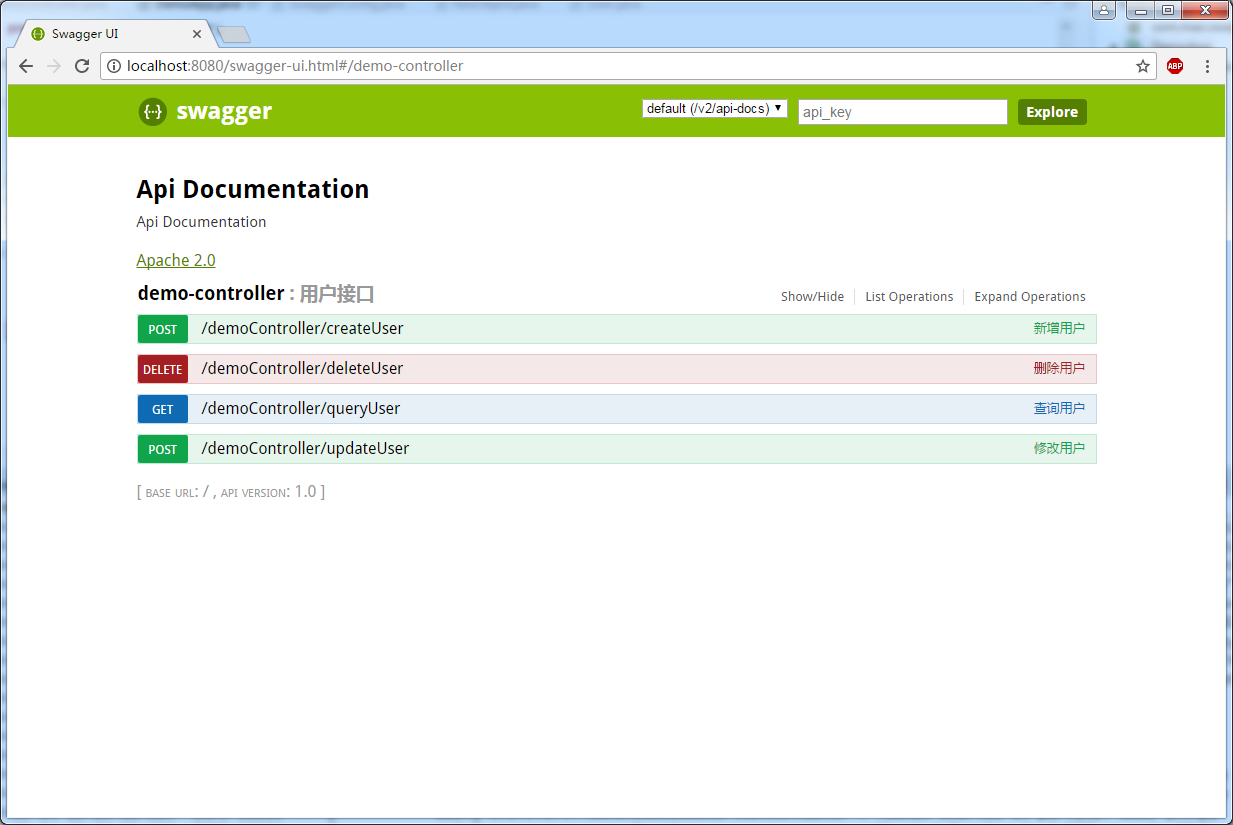Click the 新增用户 description

click(x=1059, y=328)
